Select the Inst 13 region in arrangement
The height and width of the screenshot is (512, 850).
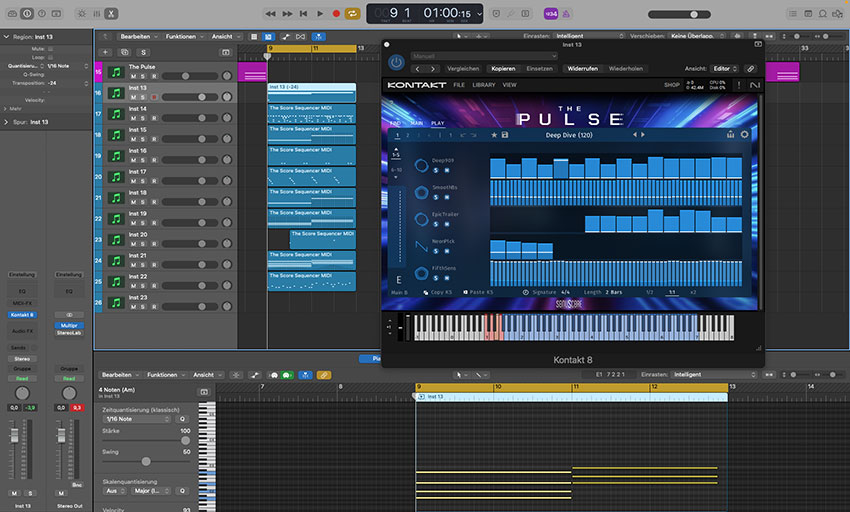point(311,92)
